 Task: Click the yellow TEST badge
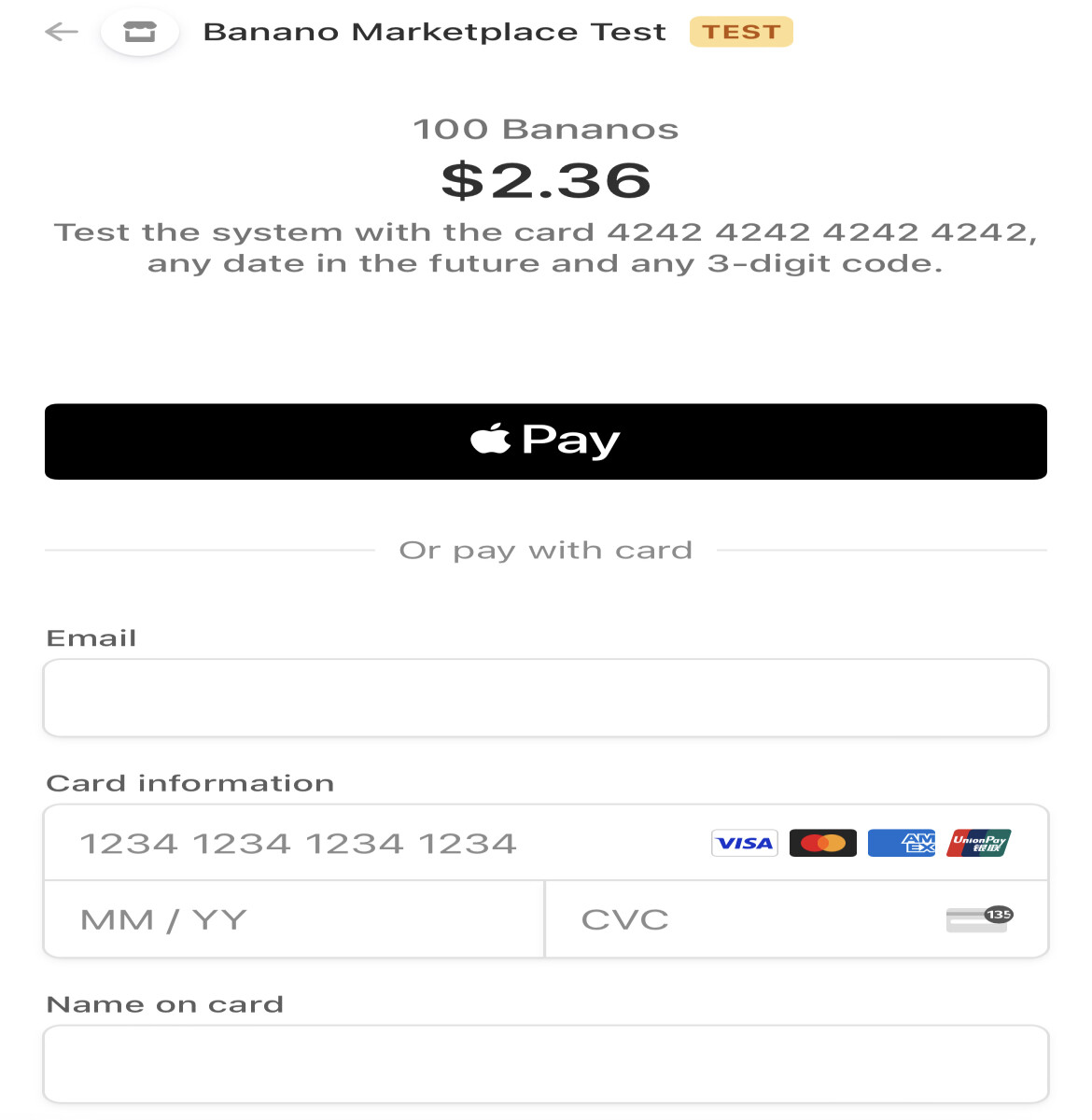(741, 32)
